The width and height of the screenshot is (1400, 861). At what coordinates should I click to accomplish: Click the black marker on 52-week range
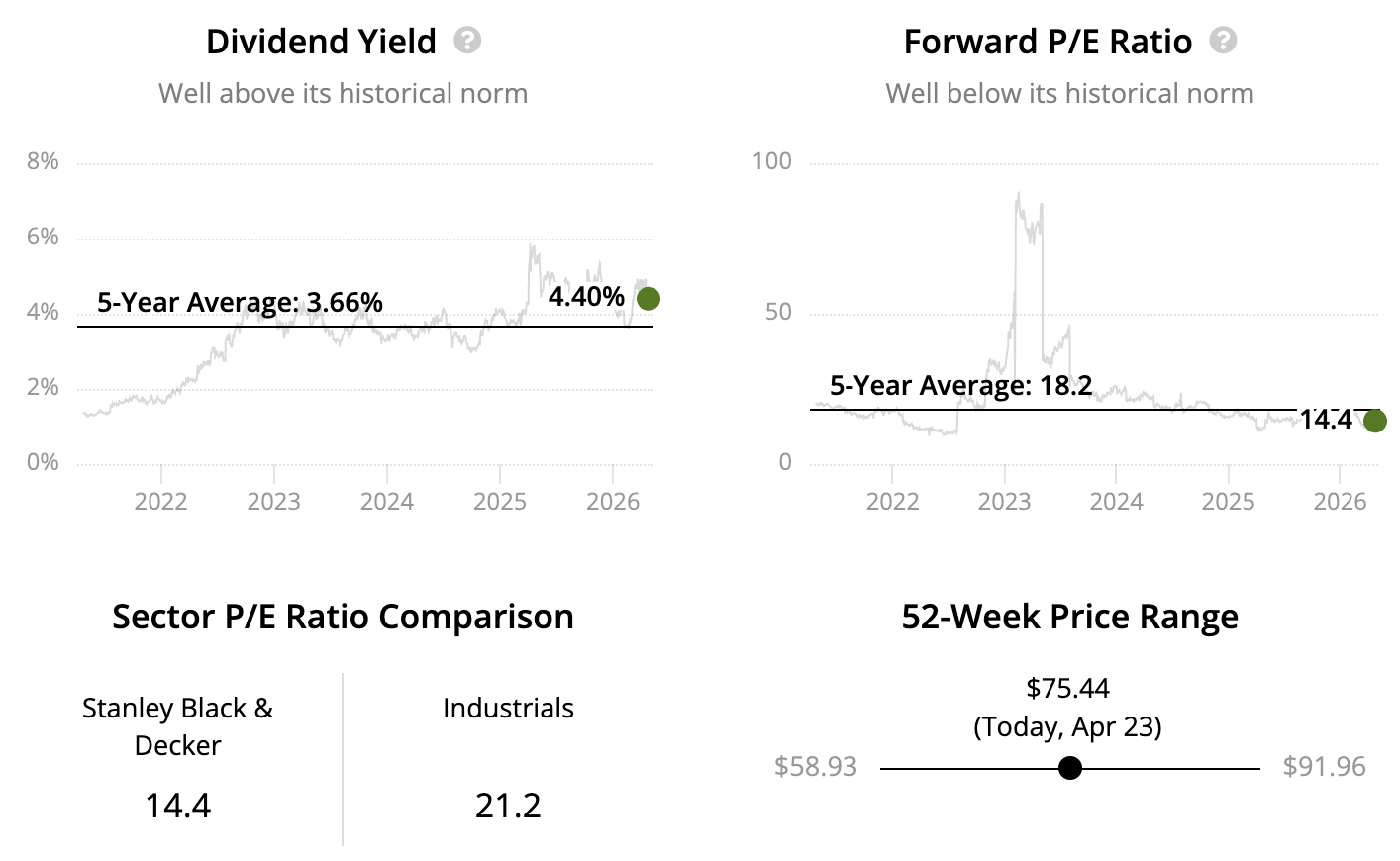coord(1070,768)
